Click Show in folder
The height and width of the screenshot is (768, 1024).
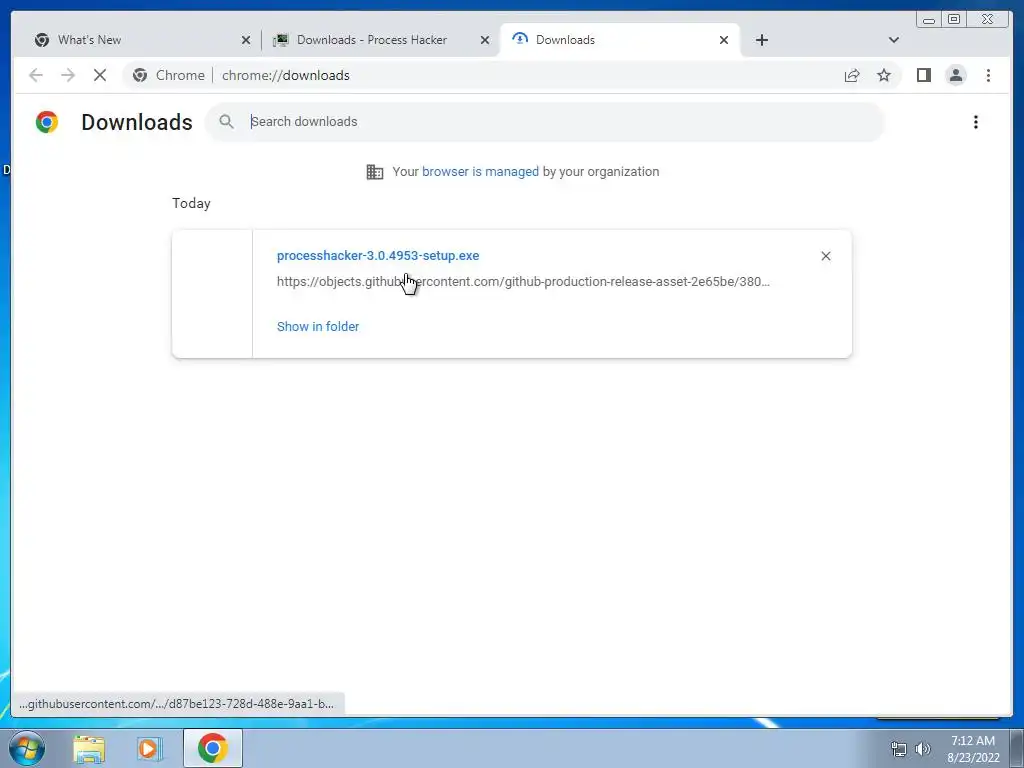point(318,327)
